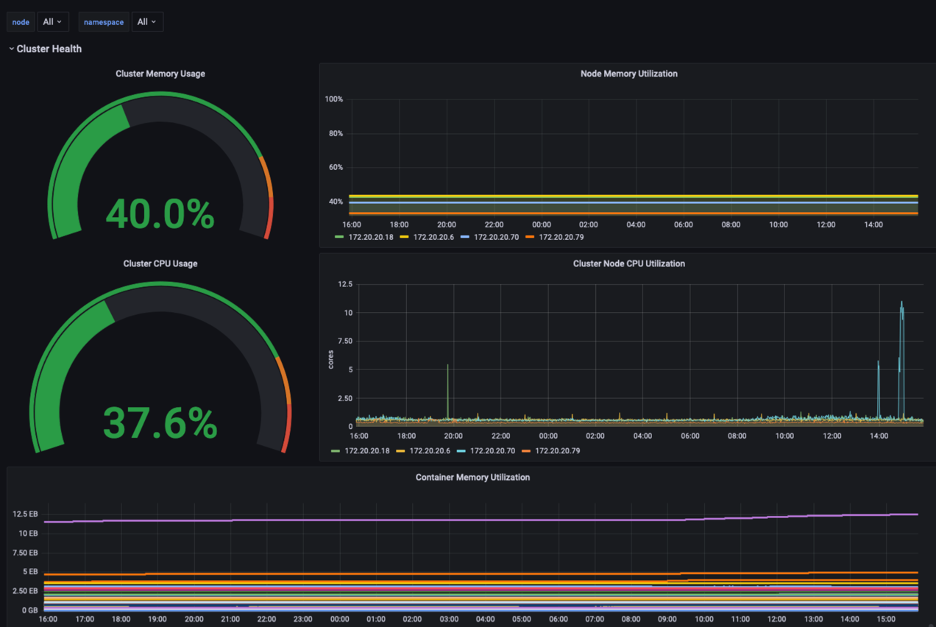The height and width of the screenshot is (628, 936).
Task: Toggle 172.20.20.18 series in Node Memory legend
Action: (x=371, y=237)
